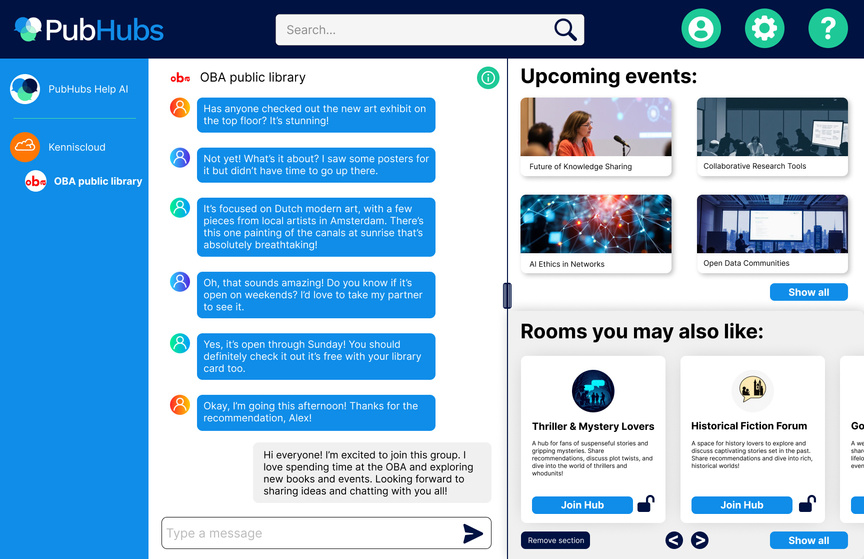Image resolution: width=864 pixels, height=559 pixels.
Task: Click the 'OBA public library' chat title
Action: [252, 77]
